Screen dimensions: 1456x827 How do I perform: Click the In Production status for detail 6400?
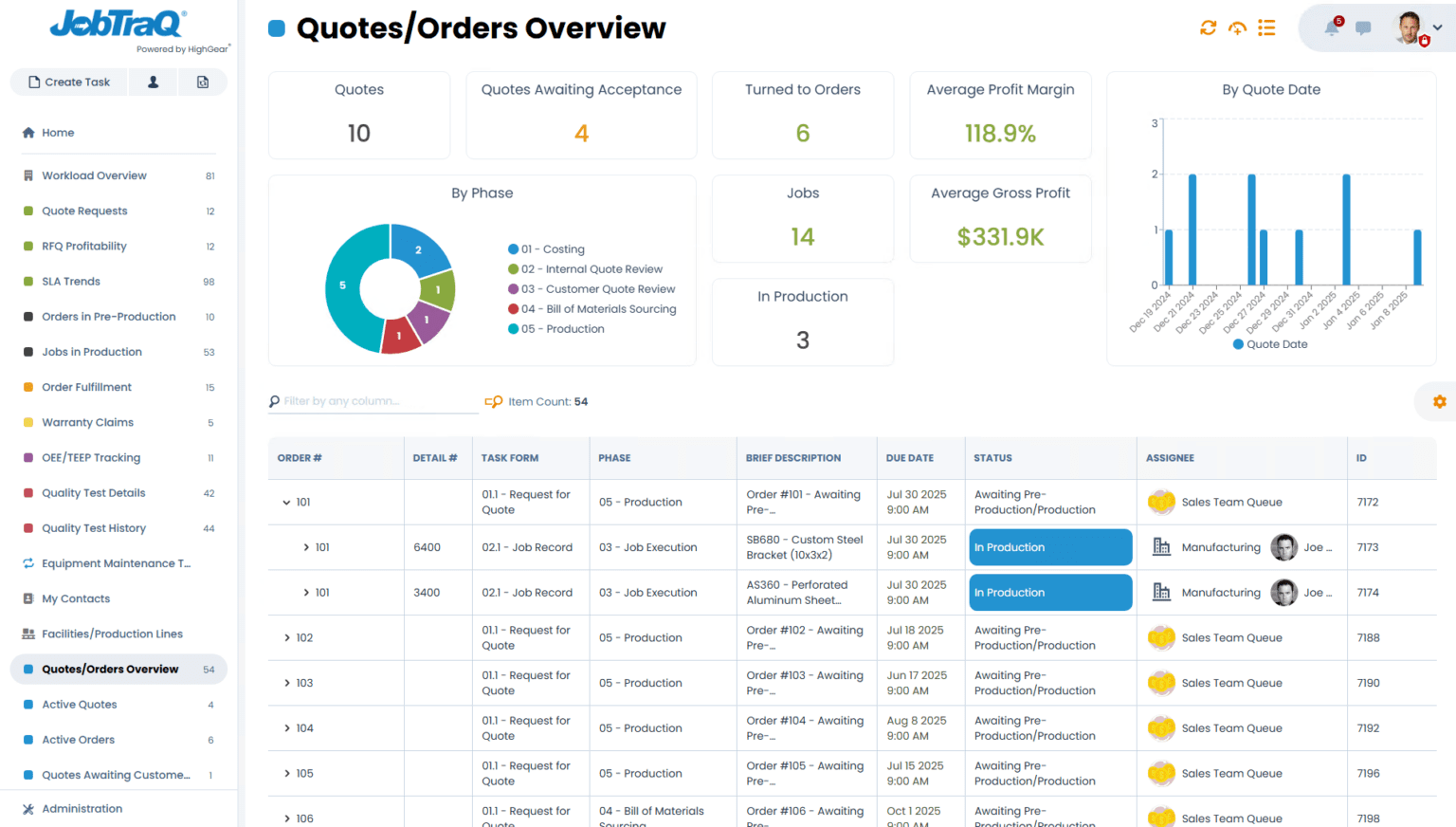[1049, 547]
